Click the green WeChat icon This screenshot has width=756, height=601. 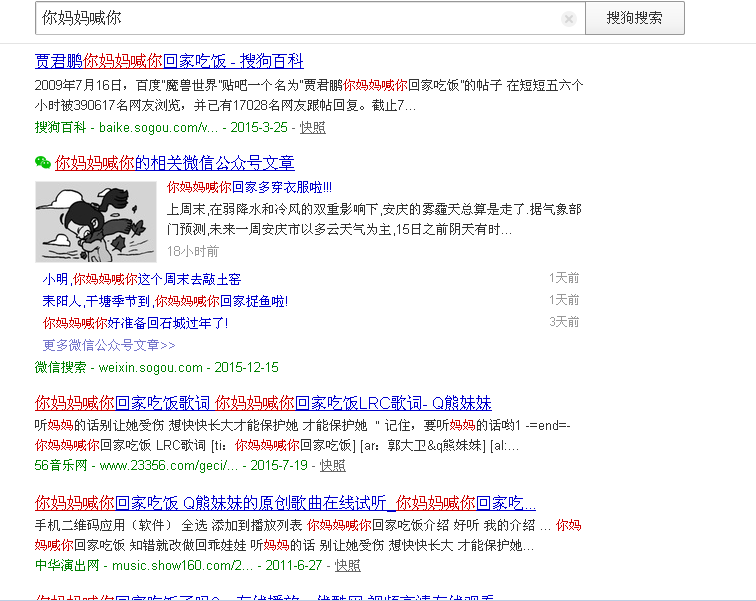click(43, 162)
